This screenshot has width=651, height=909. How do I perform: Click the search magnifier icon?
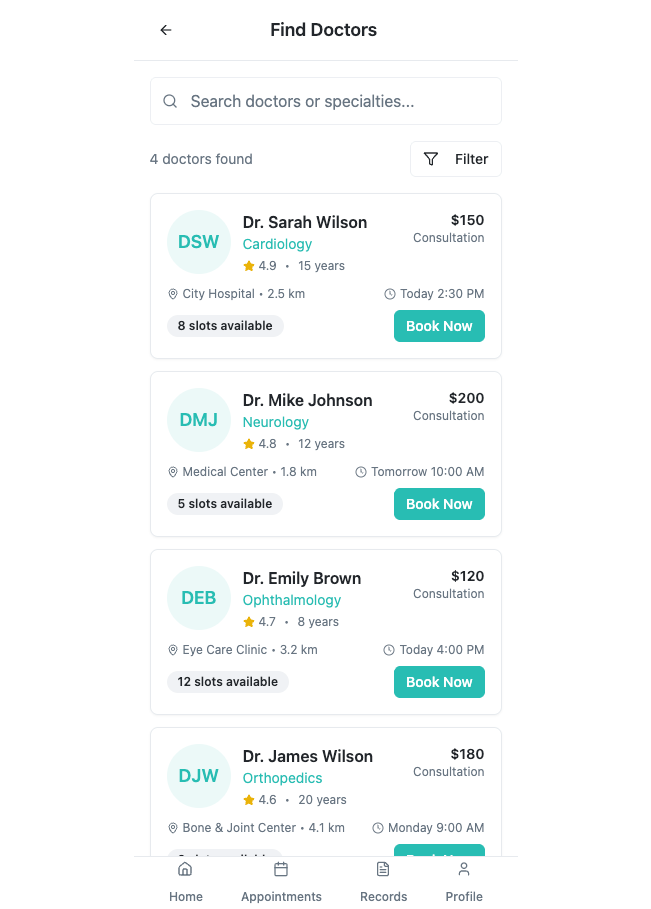(x=170, y=101)
